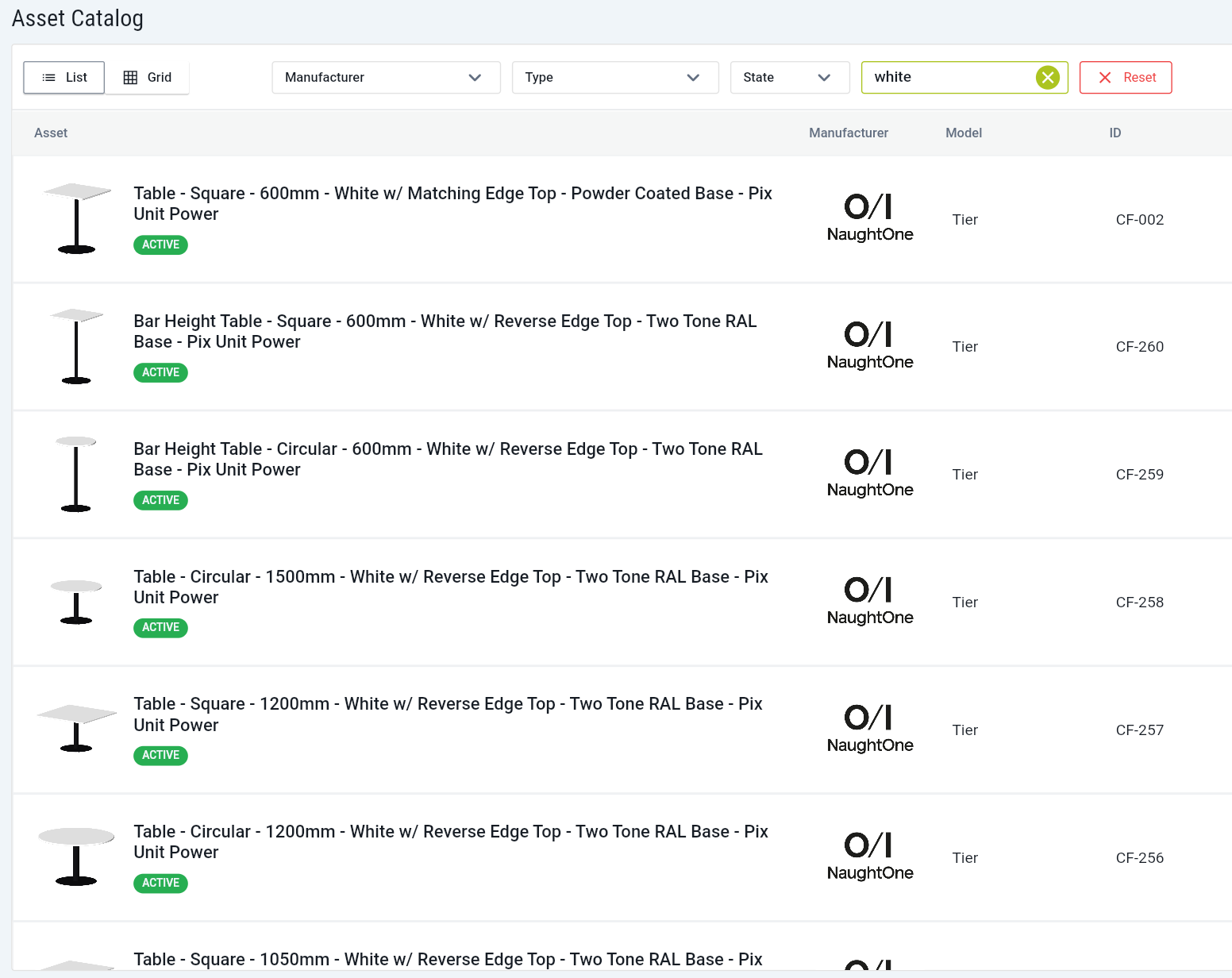Switch to Grid view layout
The image size is (1232, 978).
click(147, 77)
